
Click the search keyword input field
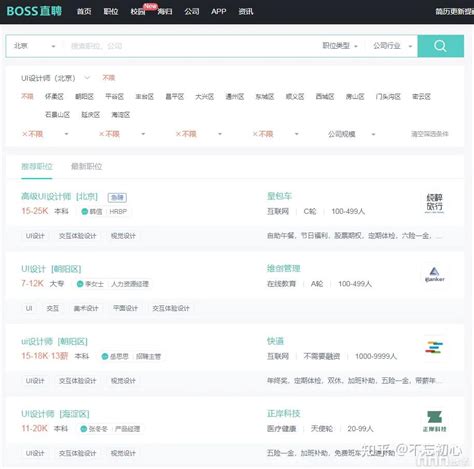coord(190,46)
